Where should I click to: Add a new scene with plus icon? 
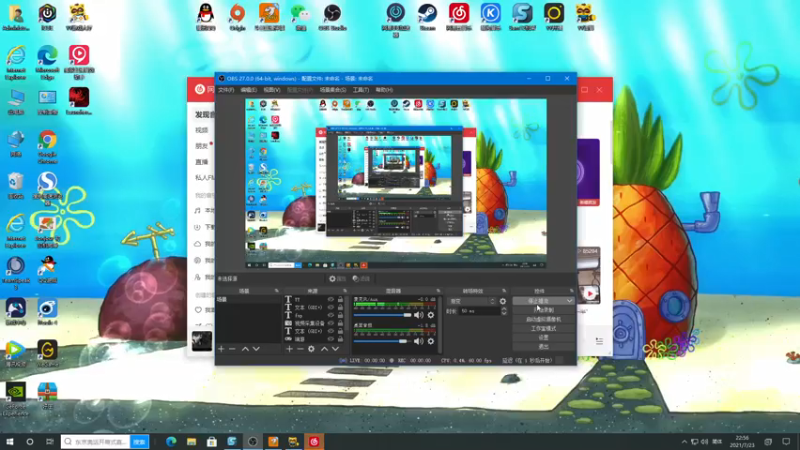tap(221, 349)
